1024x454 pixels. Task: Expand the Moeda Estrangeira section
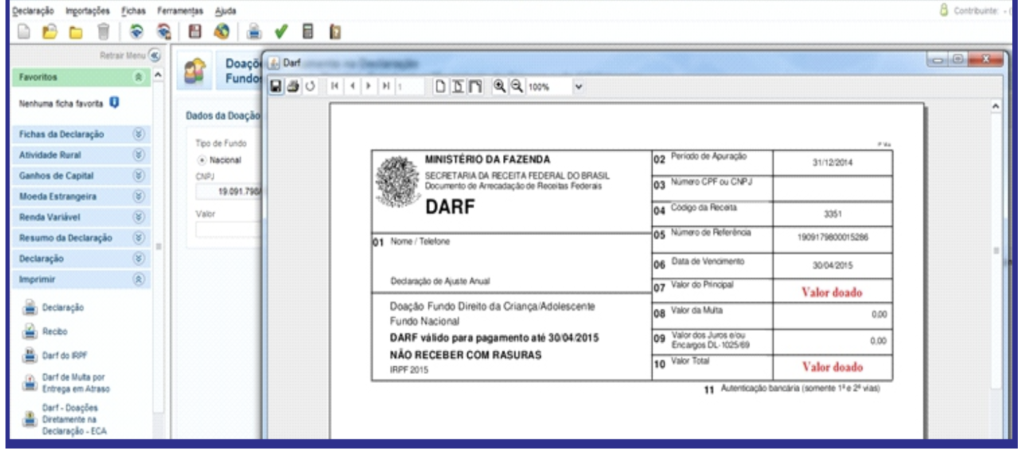pos(138,197)
